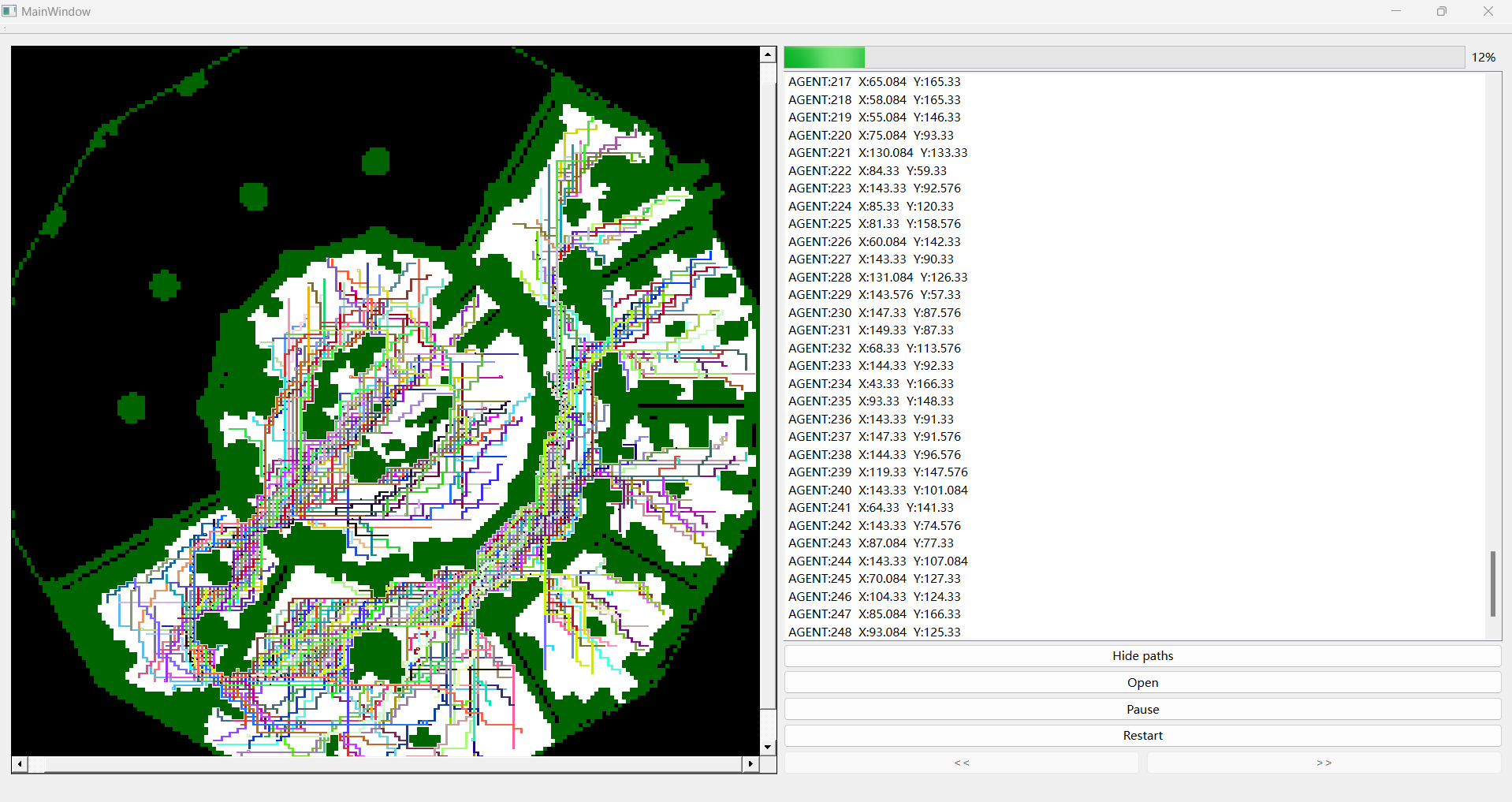
Task: Select the AGENT:239 row
Action: click(1135, 472)
